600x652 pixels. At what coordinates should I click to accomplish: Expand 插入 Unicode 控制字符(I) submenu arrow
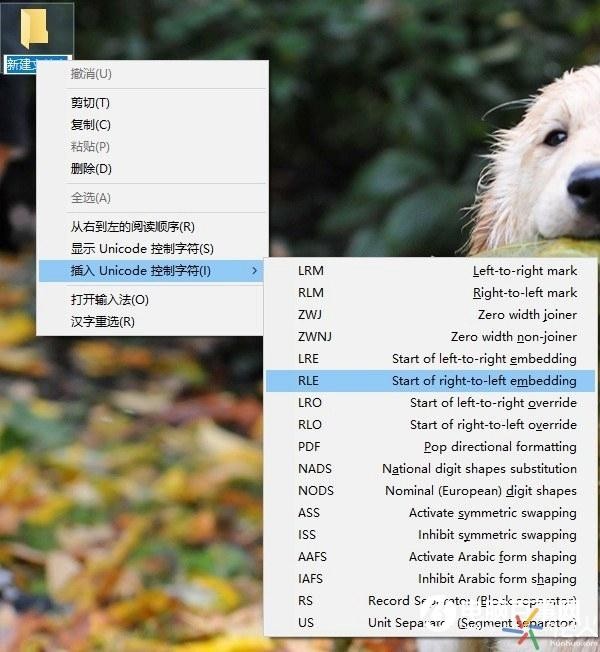254,271
